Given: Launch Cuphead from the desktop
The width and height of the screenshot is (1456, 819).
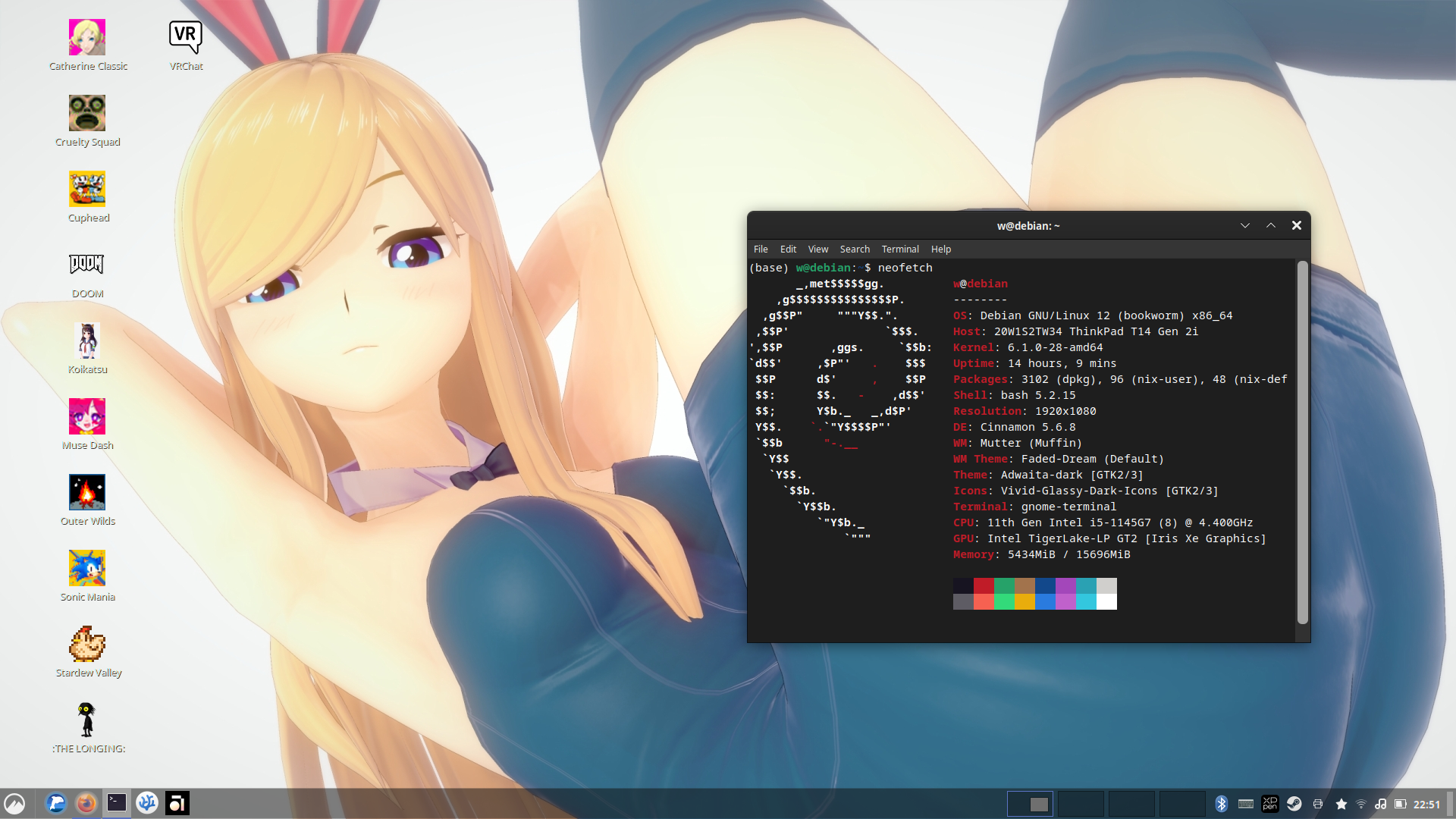Looking at the screenshot, I should (87, 190).
